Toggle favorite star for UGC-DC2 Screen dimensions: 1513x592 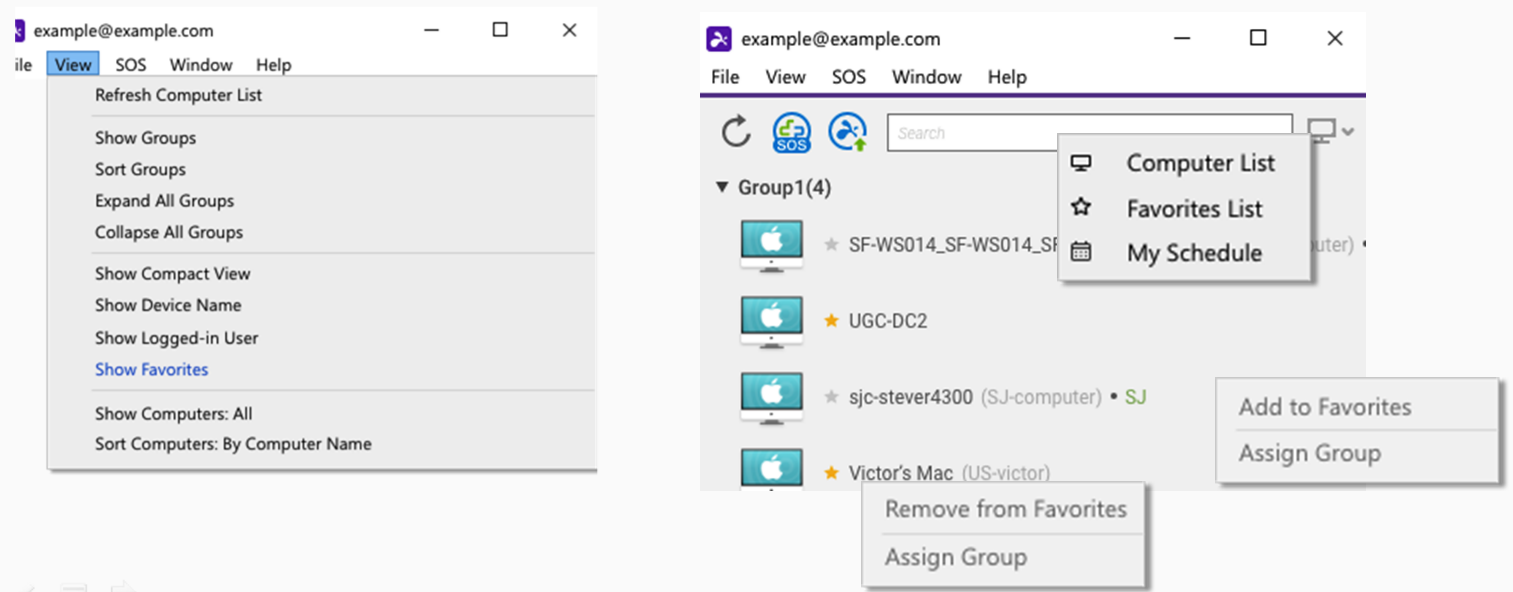tap(831, 321)
